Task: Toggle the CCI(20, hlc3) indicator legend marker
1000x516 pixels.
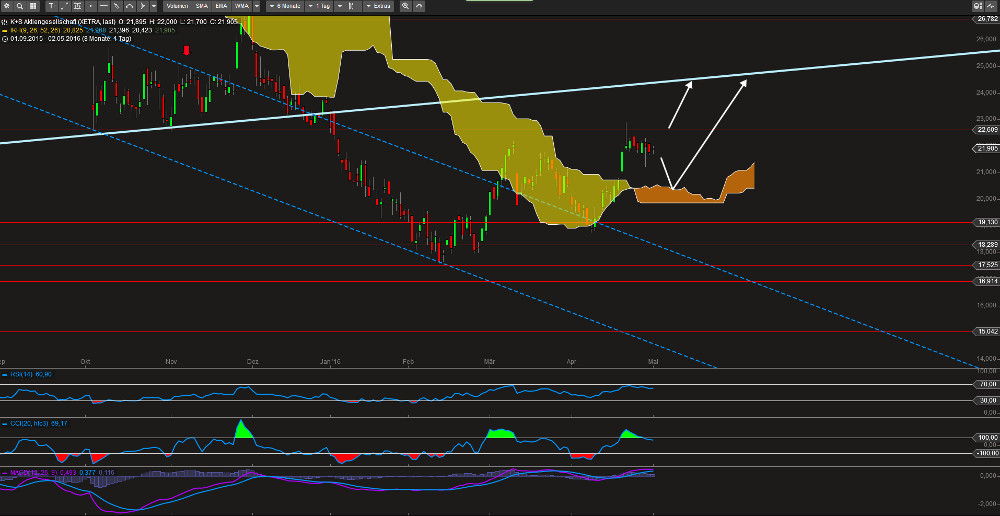Action: click(4, 424)
